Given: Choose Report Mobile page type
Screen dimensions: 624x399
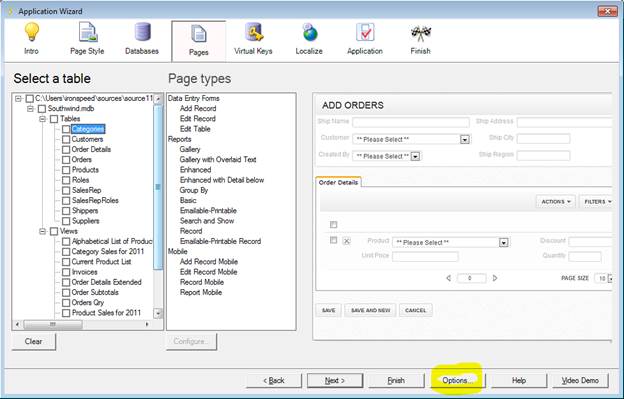Looking at the screenshot, I should [201, 292].
